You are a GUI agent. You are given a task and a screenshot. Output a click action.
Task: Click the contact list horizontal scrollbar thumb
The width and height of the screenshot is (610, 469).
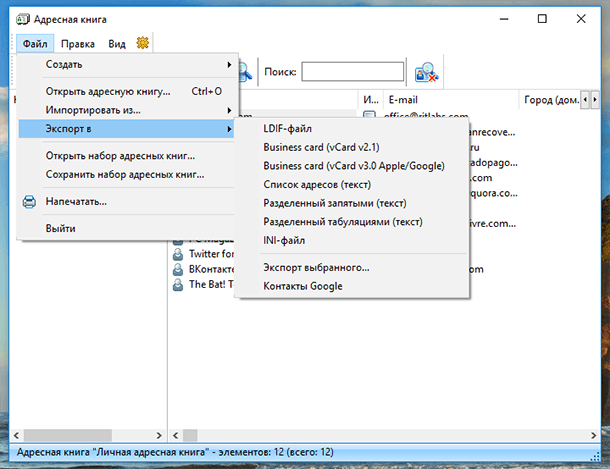point(190,435)
